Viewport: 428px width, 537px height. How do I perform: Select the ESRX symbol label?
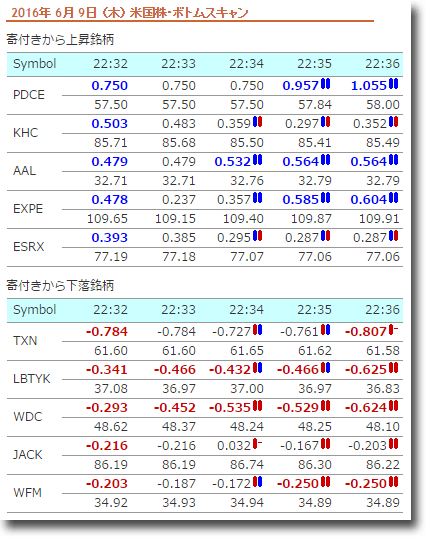tap(29, 247)
